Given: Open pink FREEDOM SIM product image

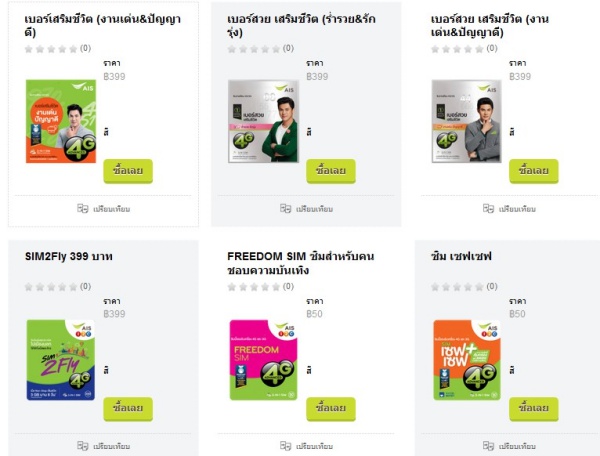Looking at the screenshot, I should point(263,360).
